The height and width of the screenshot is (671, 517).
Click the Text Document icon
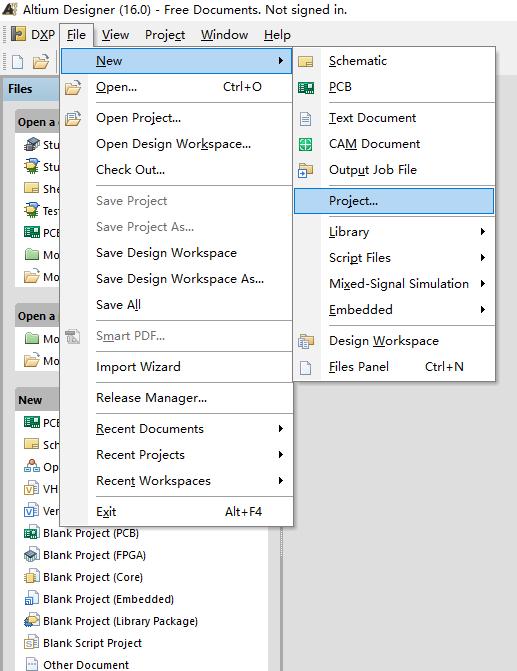click(x=306, y=119)
